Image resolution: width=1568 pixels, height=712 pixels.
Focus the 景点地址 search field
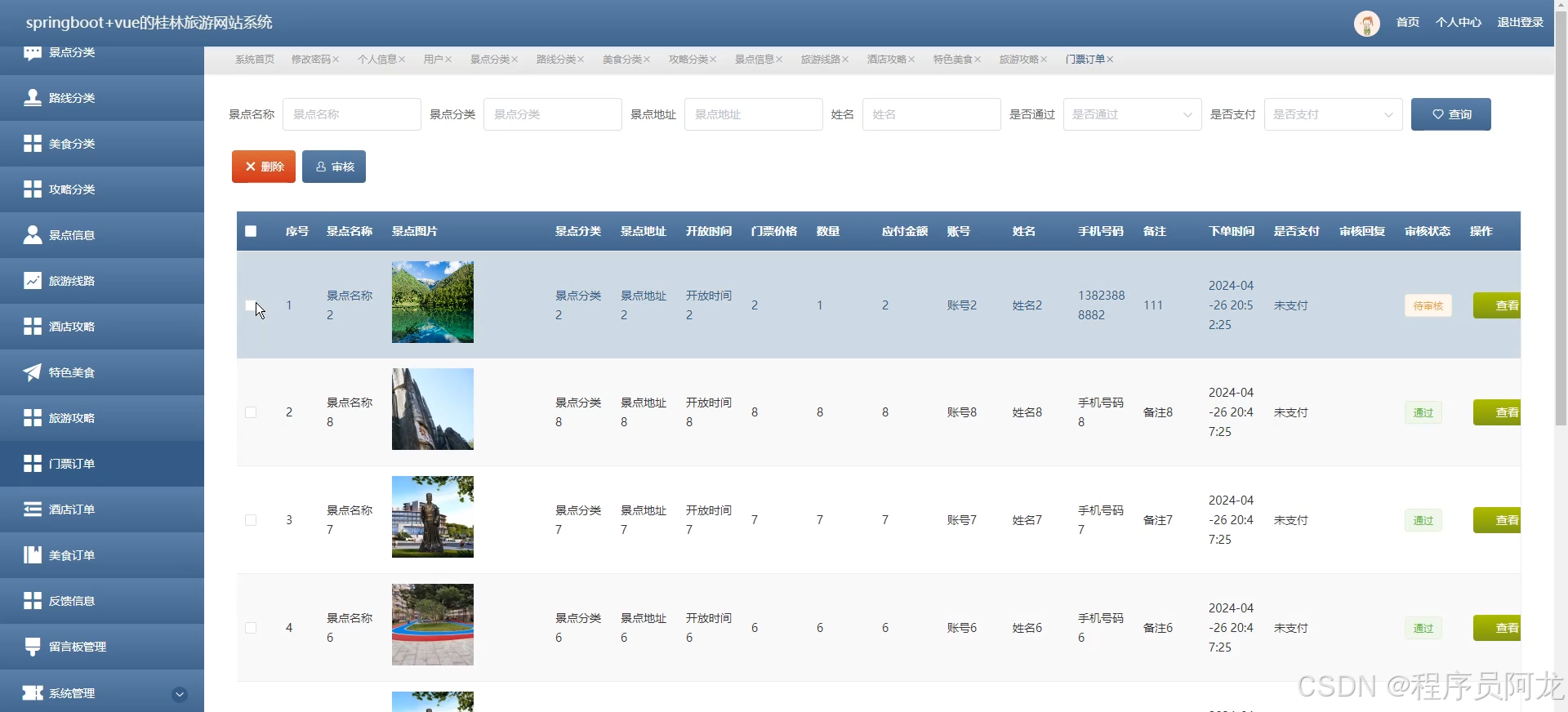(x=754, y=114)
